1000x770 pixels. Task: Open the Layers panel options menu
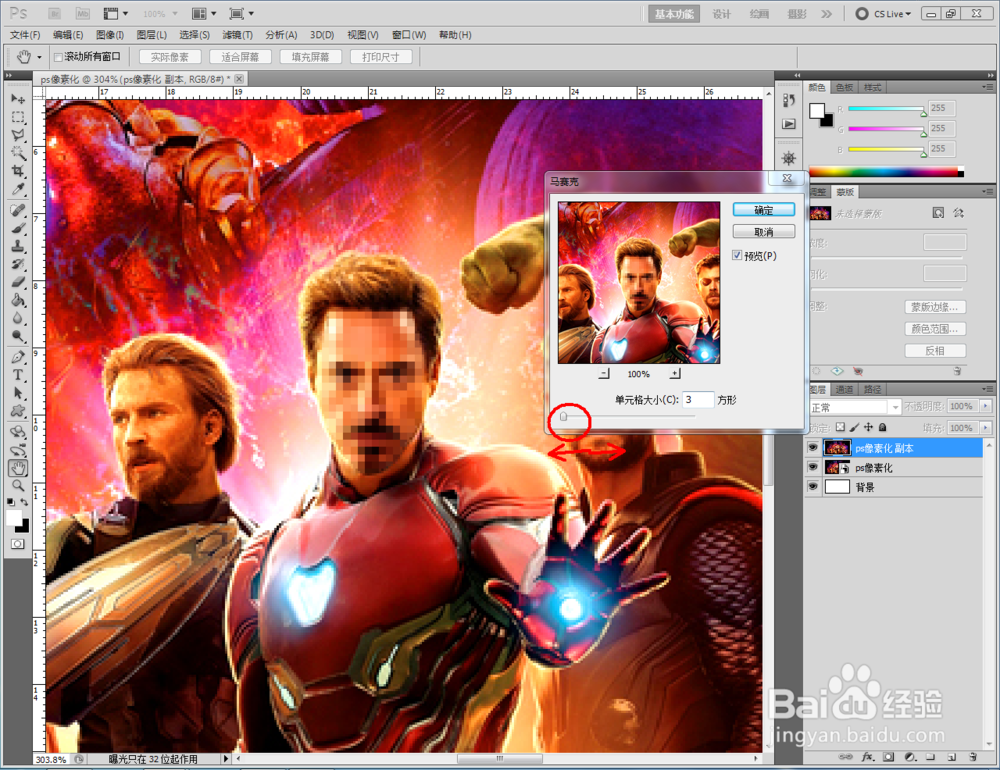point(987,389)
